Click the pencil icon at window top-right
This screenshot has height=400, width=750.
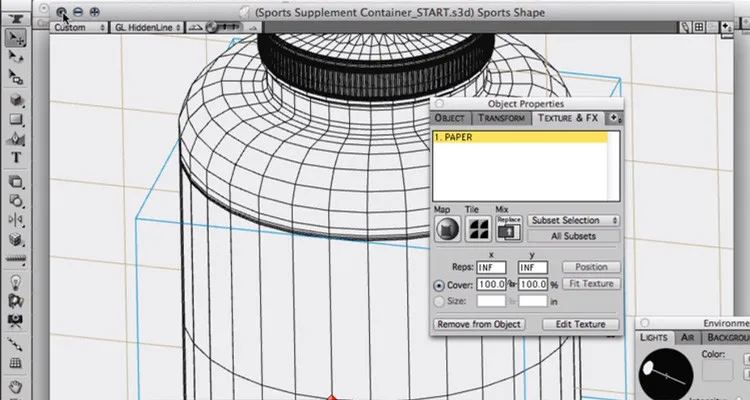pyautogui.click(x=685, y=27)
